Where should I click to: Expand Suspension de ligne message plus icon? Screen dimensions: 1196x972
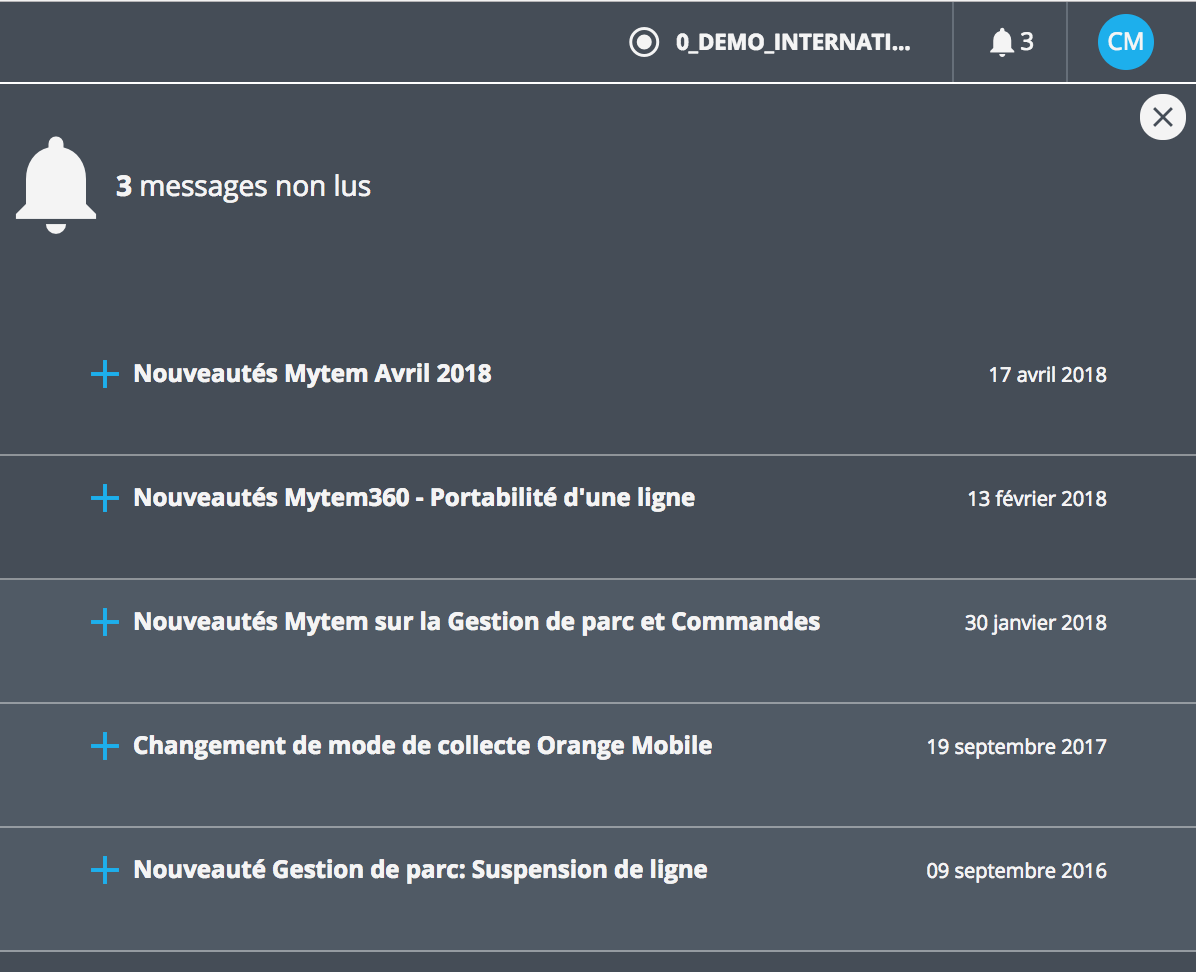[x=104, y=870]
